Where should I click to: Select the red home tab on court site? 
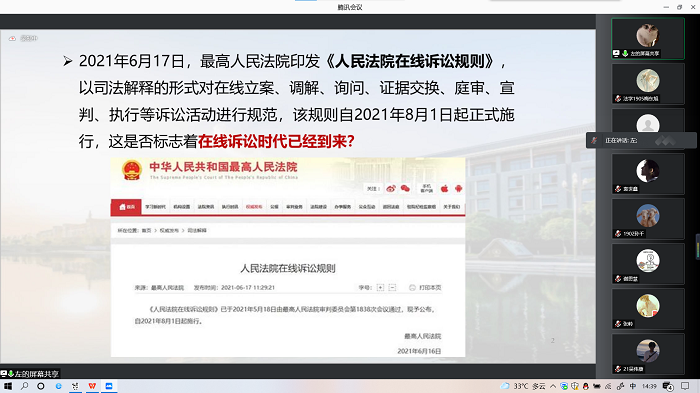pyautogui.click(x=126, y=207)
